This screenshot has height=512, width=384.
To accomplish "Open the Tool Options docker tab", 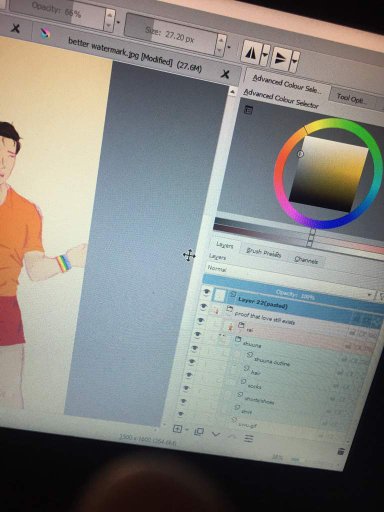I will [x=351, y=98].
